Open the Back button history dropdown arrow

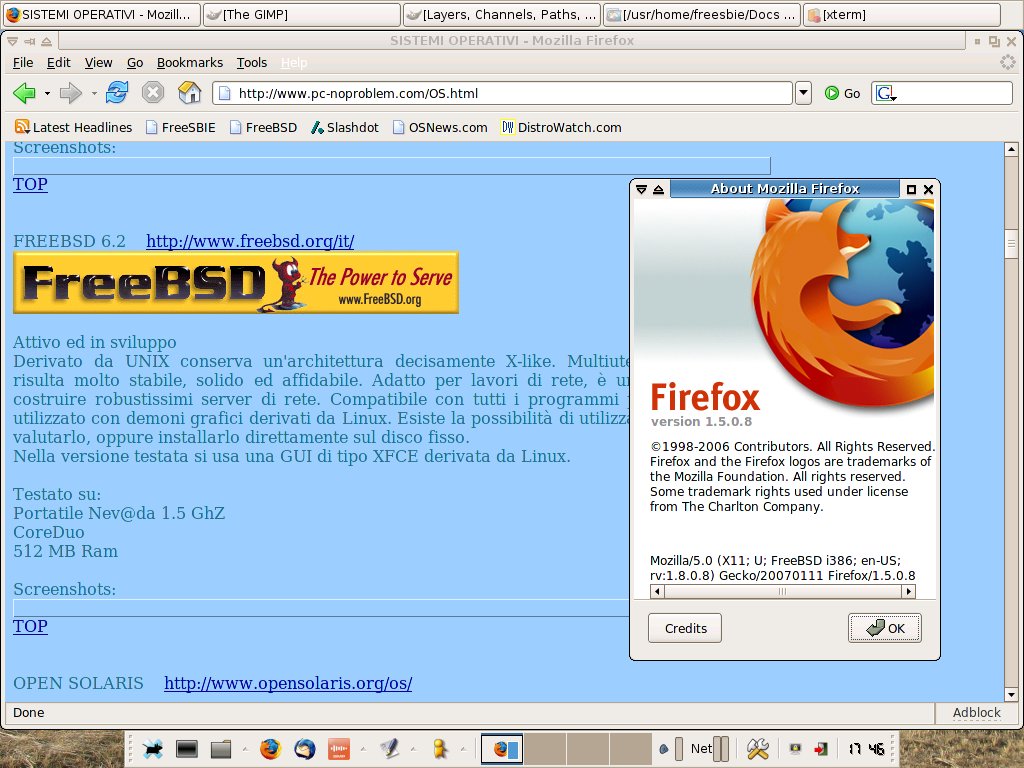click(x=47, y=94)
